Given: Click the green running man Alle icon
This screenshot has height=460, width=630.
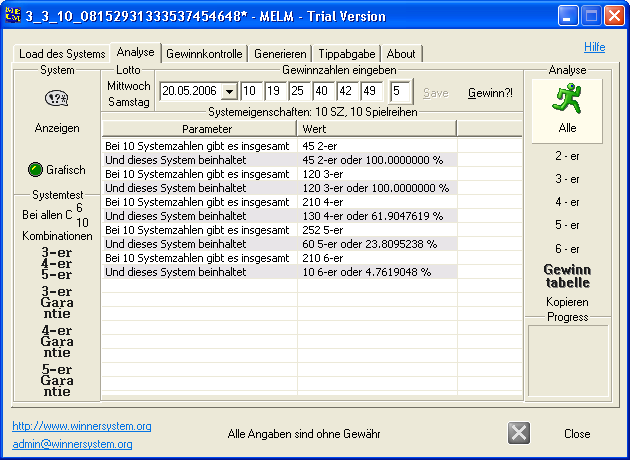Looking at the screenshot, I should coord(567,99).
